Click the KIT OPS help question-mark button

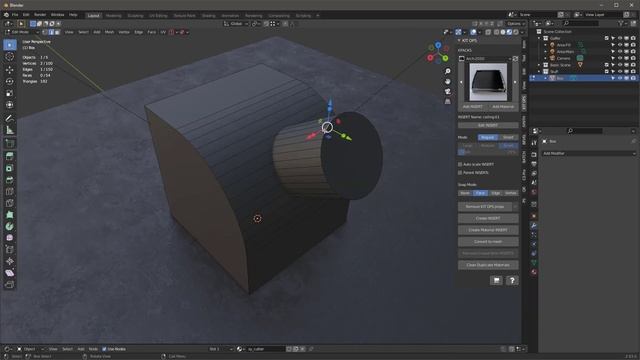pyautogui.click(x=512, y=280)
